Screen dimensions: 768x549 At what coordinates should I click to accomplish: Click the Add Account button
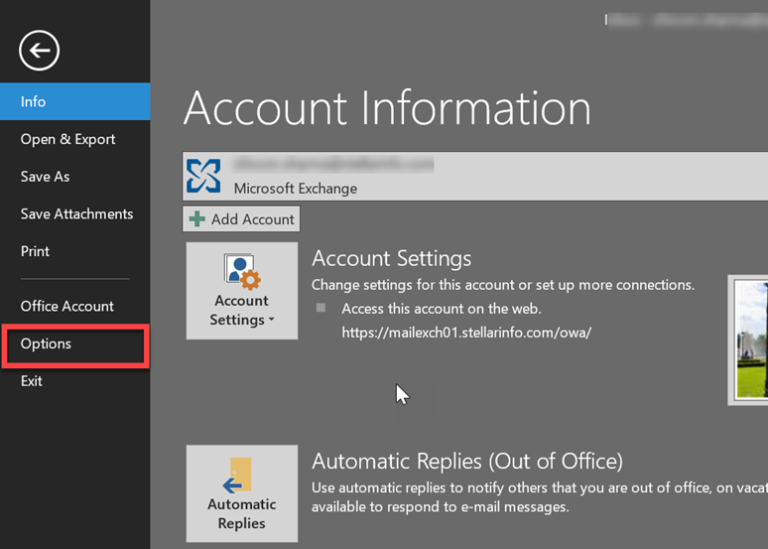pyautogui.click(x=241, y=219)
